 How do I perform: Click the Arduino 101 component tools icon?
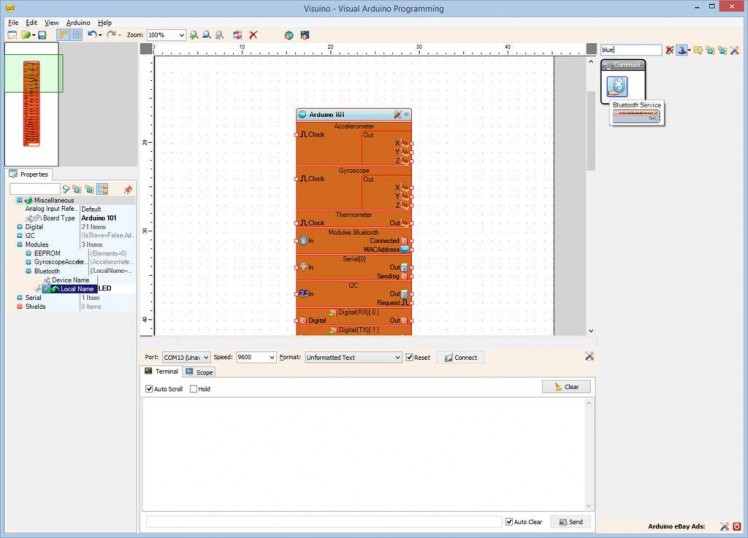coord(397,115)
